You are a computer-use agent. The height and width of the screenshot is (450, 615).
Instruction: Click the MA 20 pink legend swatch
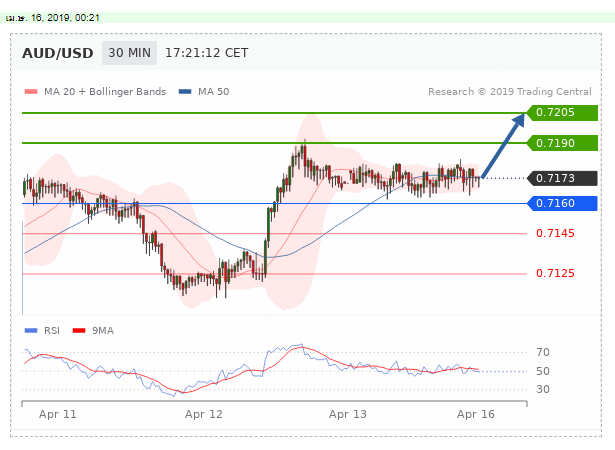click(31, 92)
